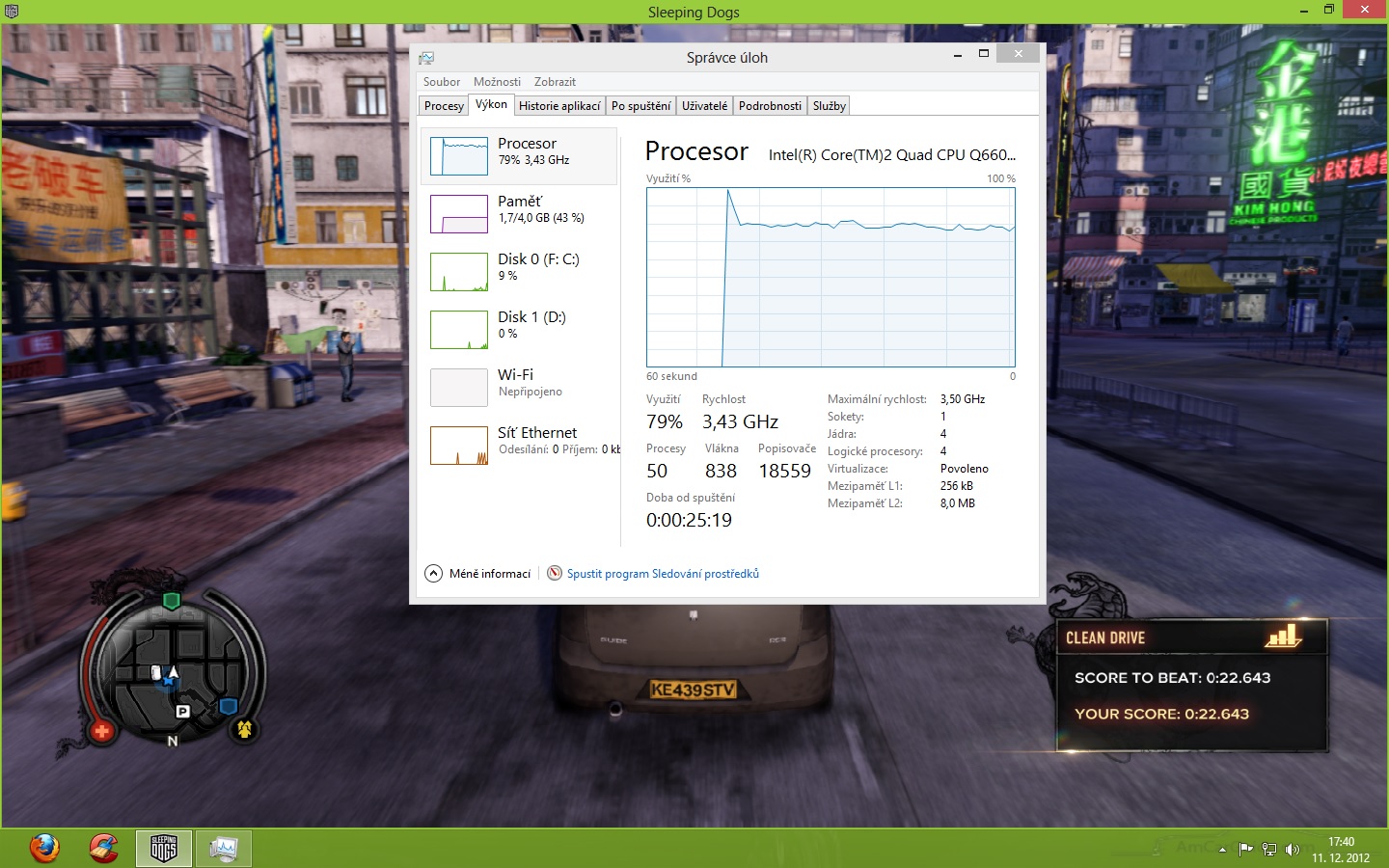Open the Soubor menu in Task Manager

pos(442,82)
